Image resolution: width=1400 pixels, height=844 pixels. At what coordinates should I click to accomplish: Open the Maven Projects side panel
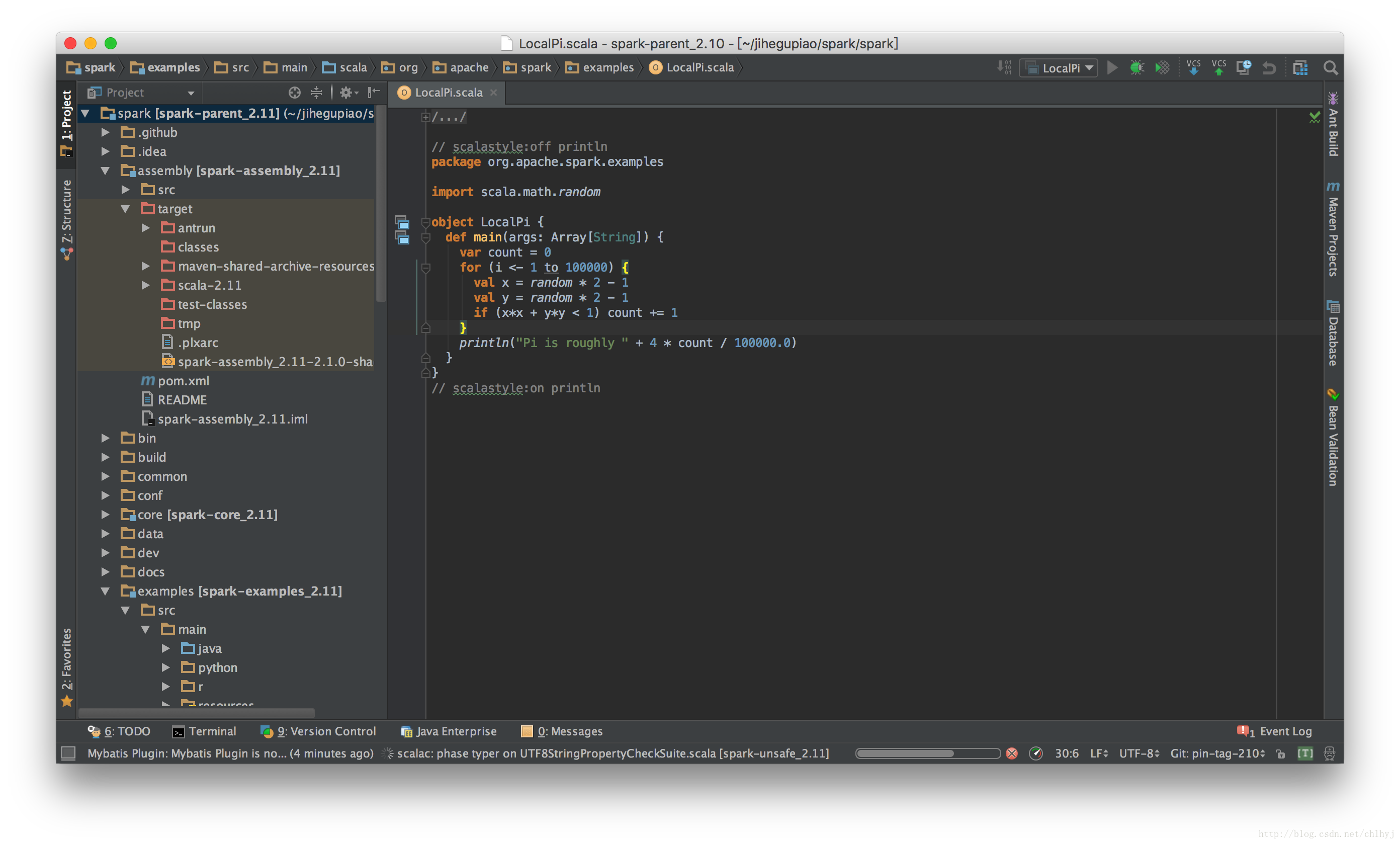point(1333,228)
